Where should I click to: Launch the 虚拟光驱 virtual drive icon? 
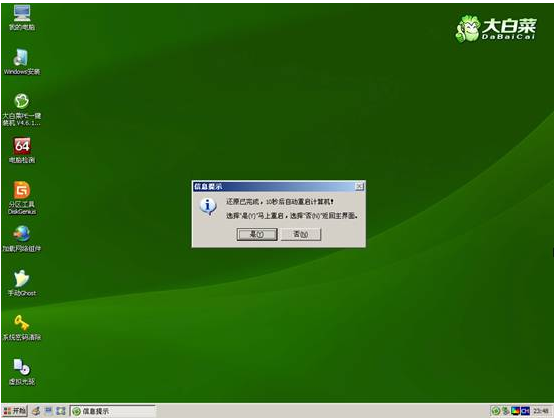click(x=22, y=371)
